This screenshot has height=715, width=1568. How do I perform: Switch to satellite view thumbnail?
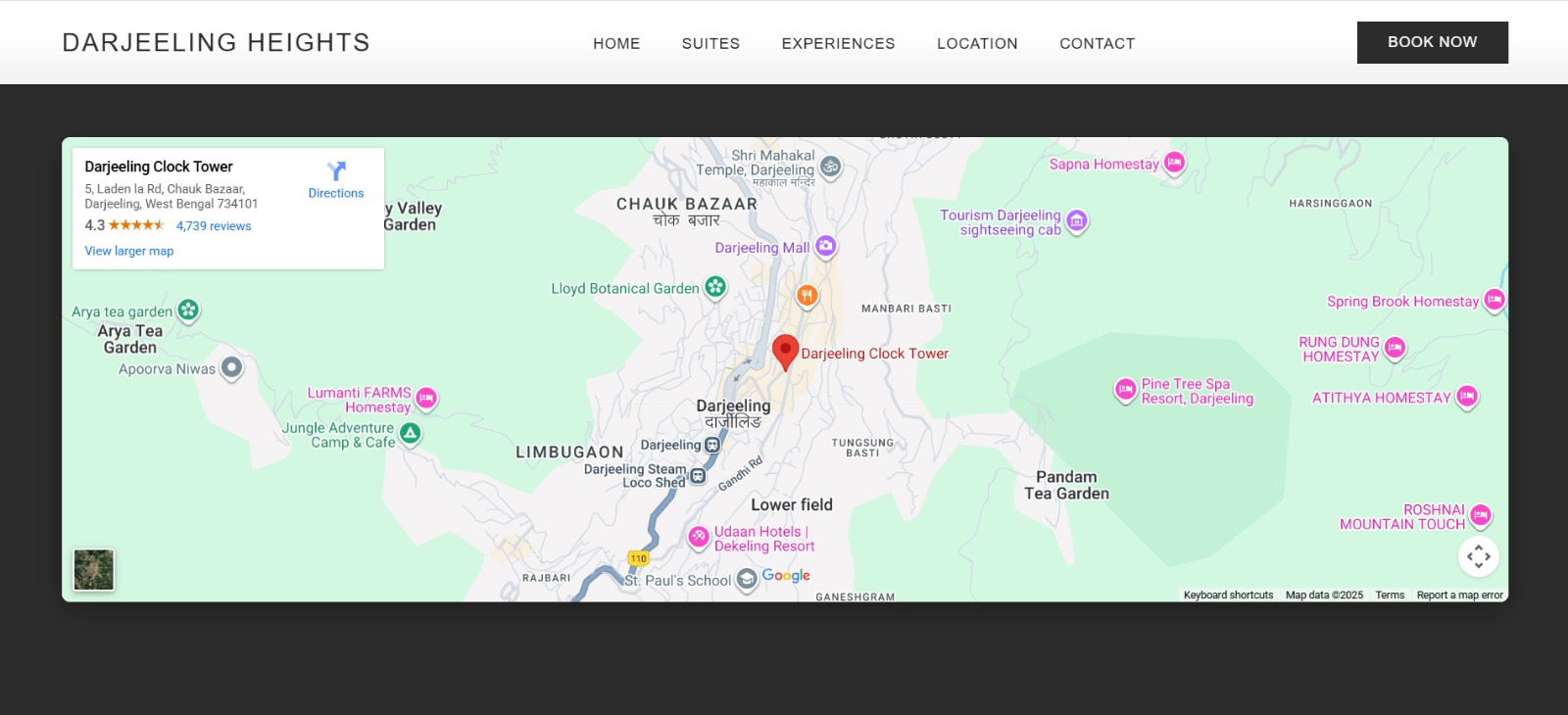pos(94,570)
